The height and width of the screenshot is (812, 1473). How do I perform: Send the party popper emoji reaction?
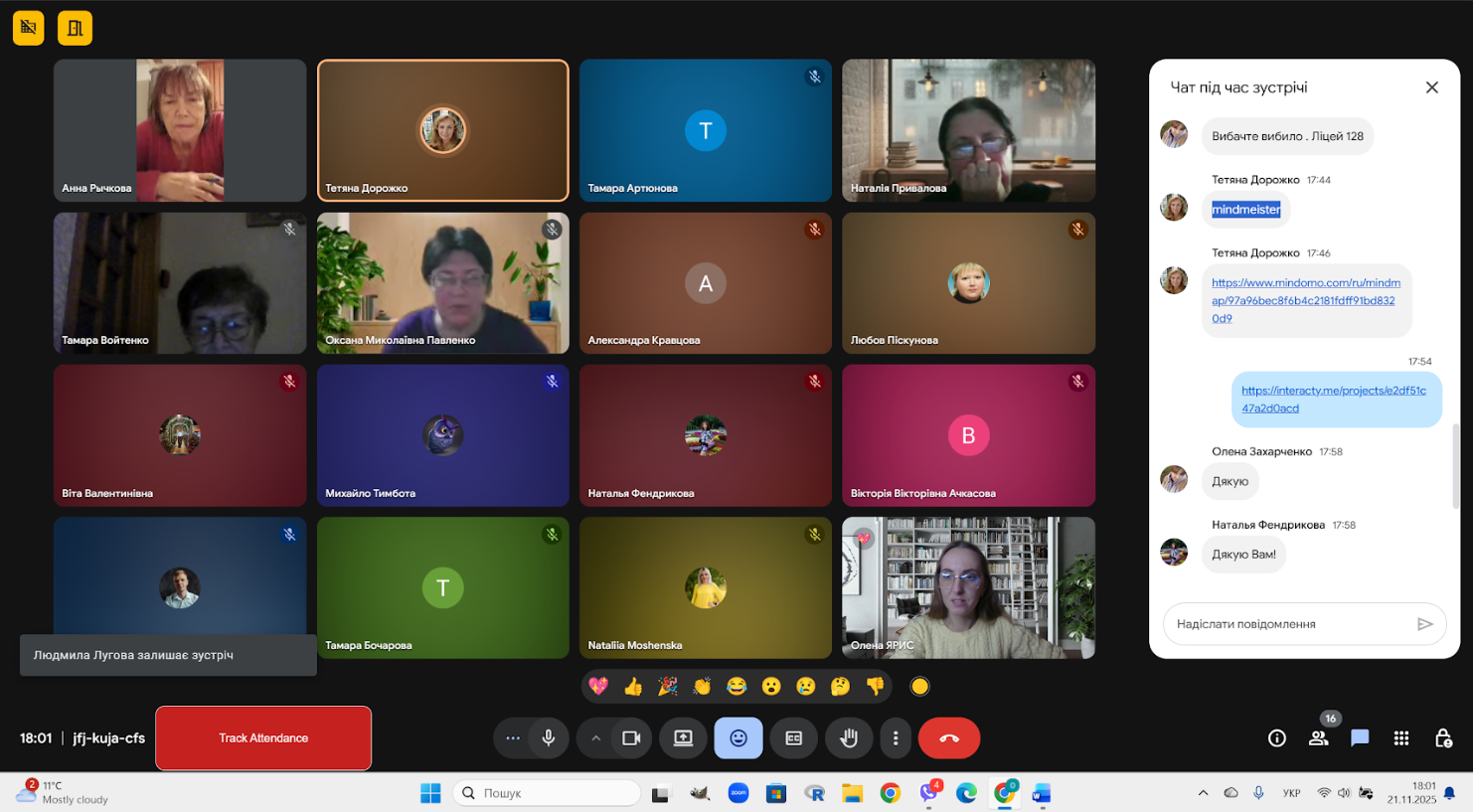tap(668, 687)
